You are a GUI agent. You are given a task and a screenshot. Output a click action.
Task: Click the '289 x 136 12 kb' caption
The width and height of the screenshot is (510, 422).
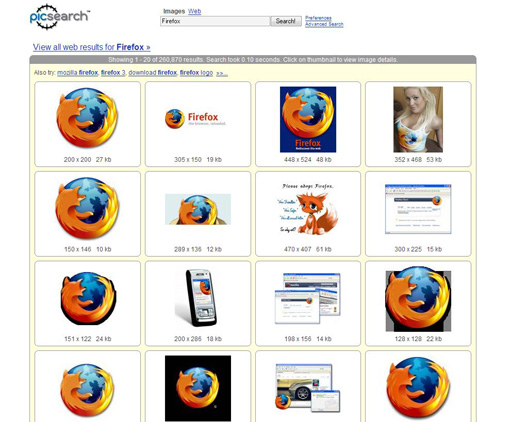(x=198, y=249)
